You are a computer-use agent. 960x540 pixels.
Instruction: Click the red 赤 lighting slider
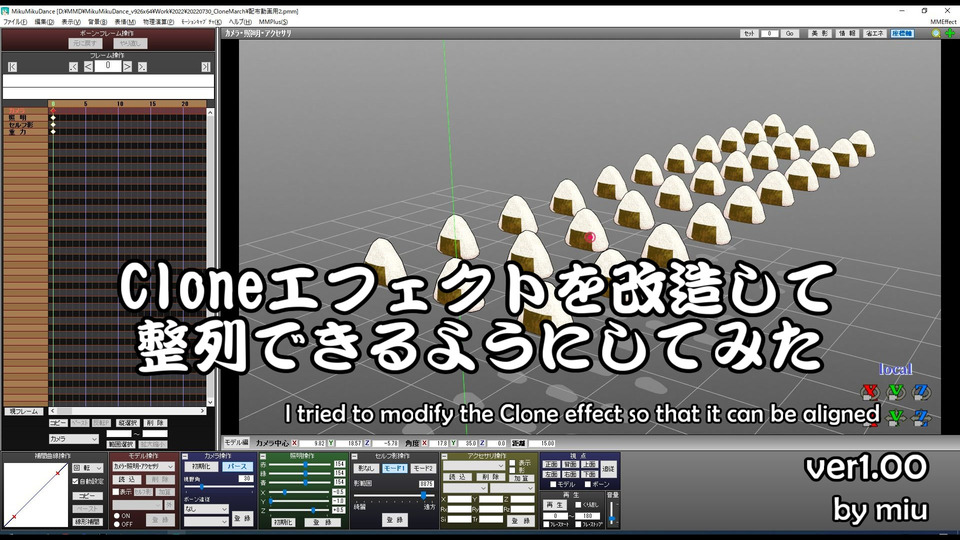click(x=300, y=464)
